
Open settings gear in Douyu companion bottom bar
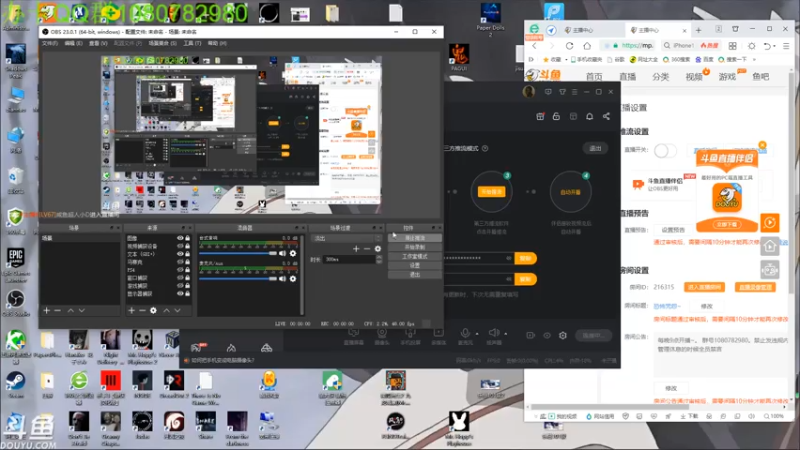pyautogui.click(x=563, y=335)
